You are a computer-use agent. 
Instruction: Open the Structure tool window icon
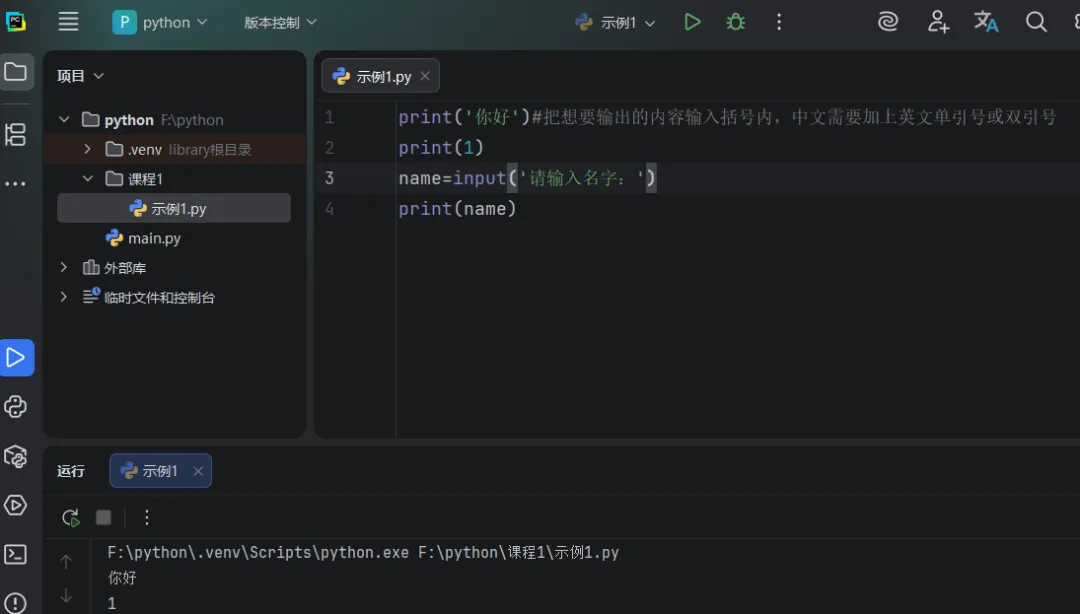click(x=15, y=134)
